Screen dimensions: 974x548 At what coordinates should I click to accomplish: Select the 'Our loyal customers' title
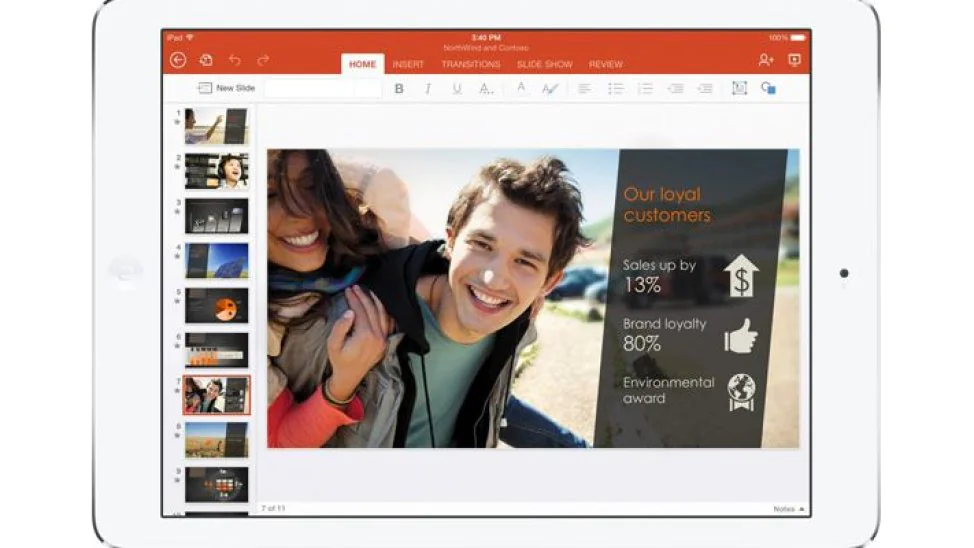point(667,204)
